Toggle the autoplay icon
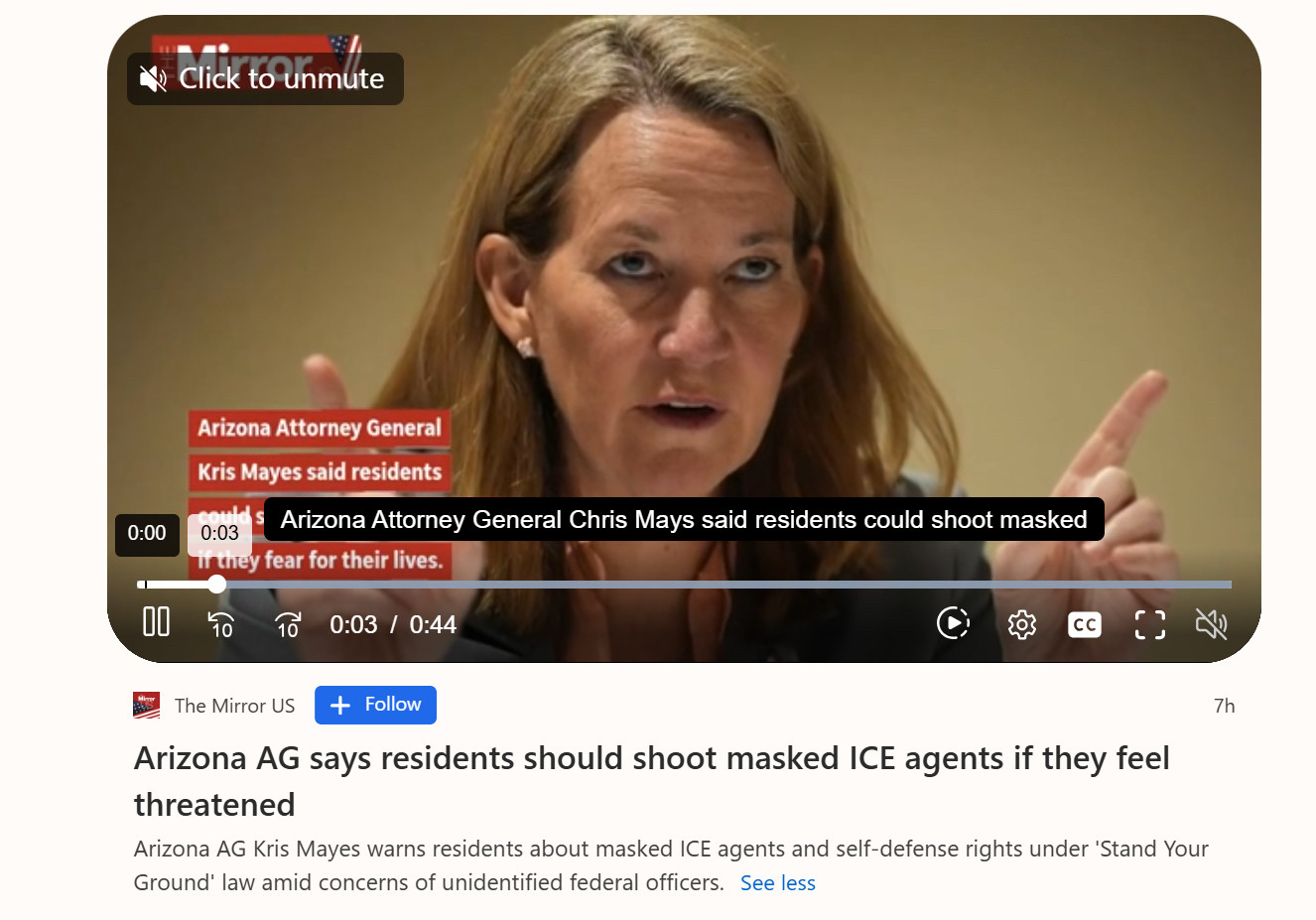 [x=953, y=623]
